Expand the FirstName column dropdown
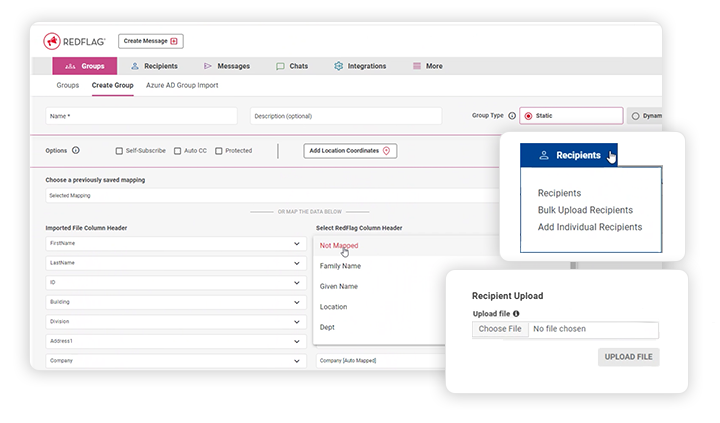 click(x=176, y=243)
